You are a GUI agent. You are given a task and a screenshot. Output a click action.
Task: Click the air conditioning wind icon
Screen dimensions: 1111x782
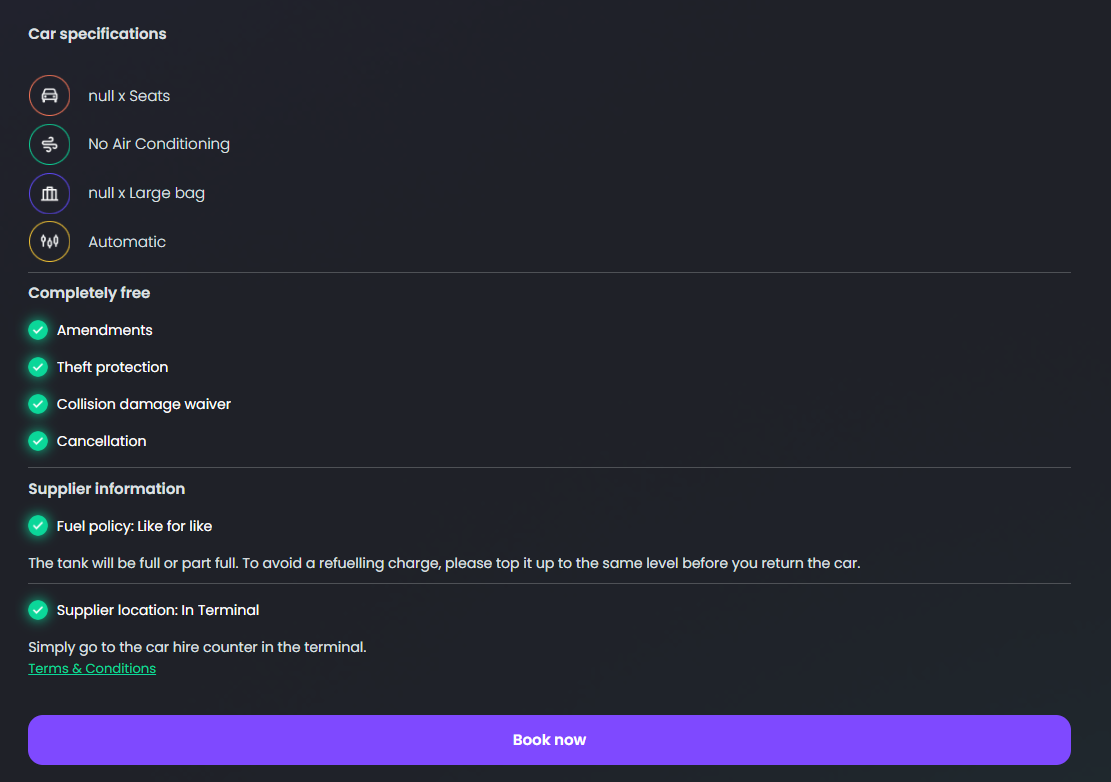click(49, 144)
